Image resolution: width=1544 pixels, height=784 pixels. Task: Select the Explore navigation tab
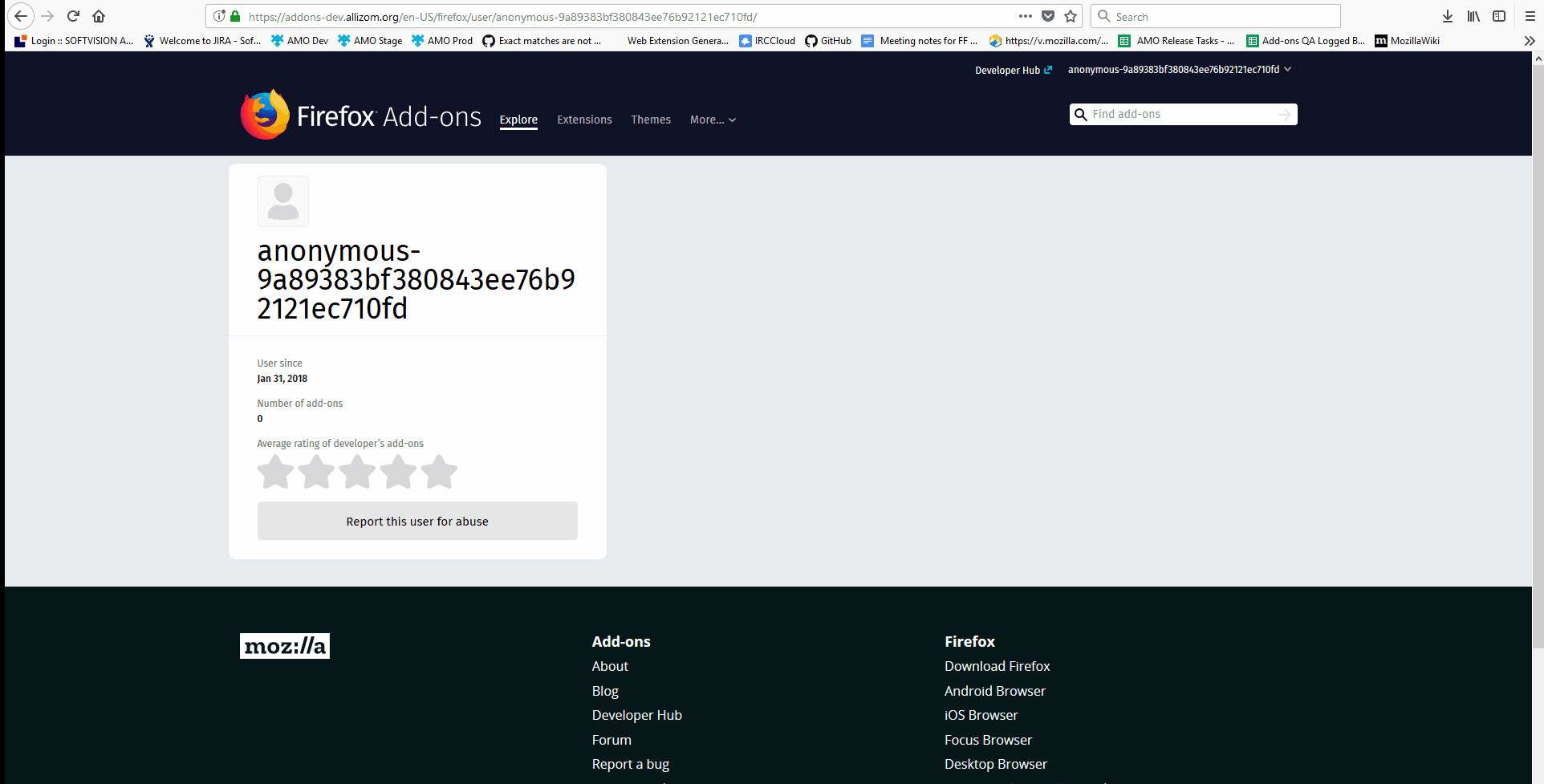click(x=518, y=120)
